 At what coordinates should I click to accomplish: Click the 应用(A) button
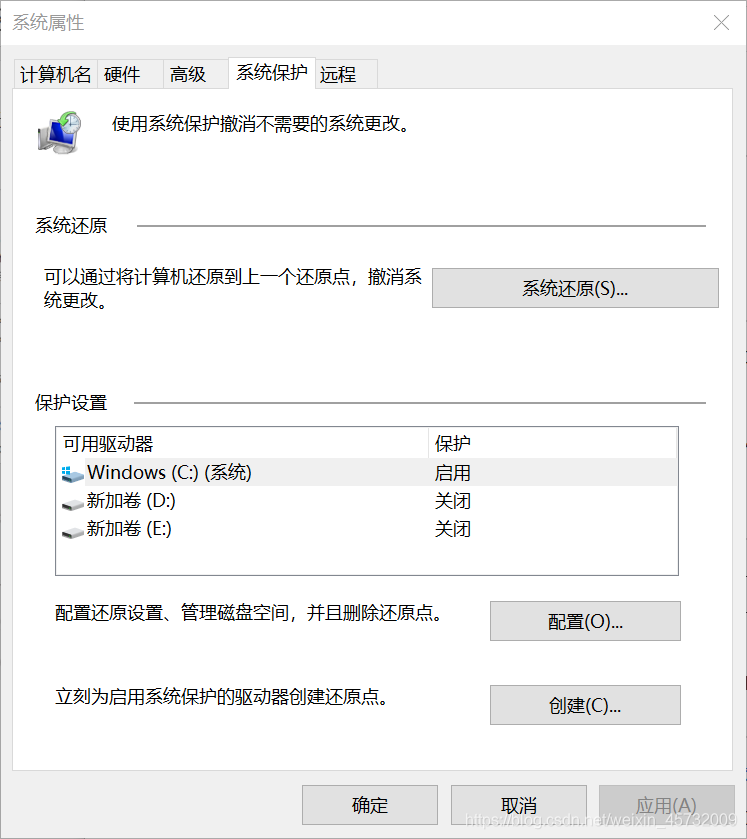coord(667,805)
